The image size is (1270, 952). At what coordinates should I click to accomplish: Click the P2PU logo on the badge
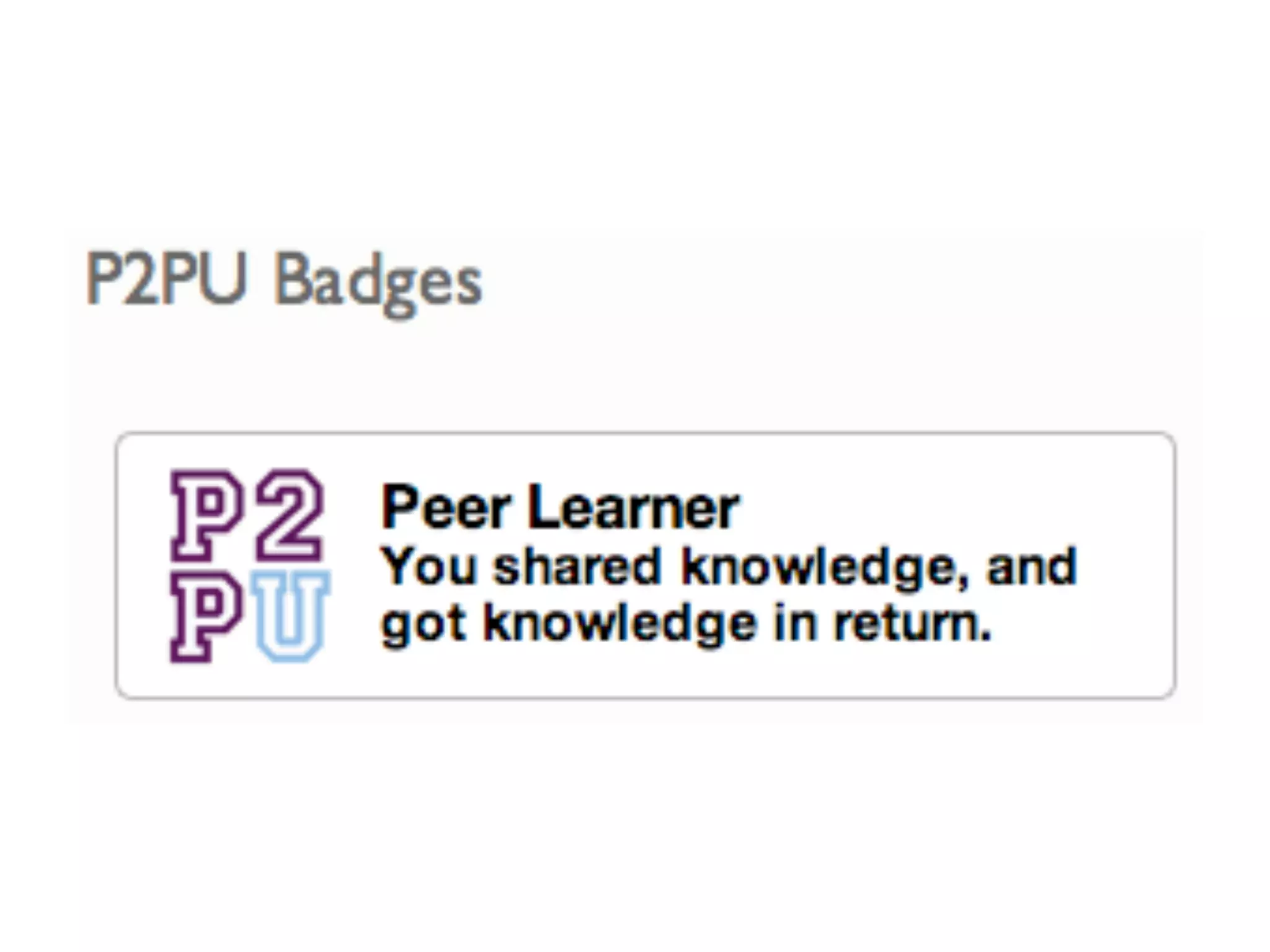[249, 565]
